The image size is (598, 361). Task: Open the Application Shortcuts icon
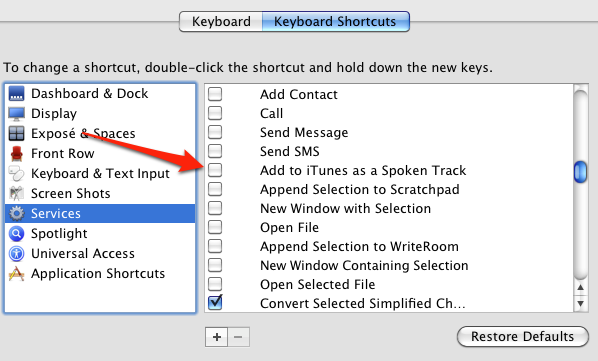[x=16, y=273]
